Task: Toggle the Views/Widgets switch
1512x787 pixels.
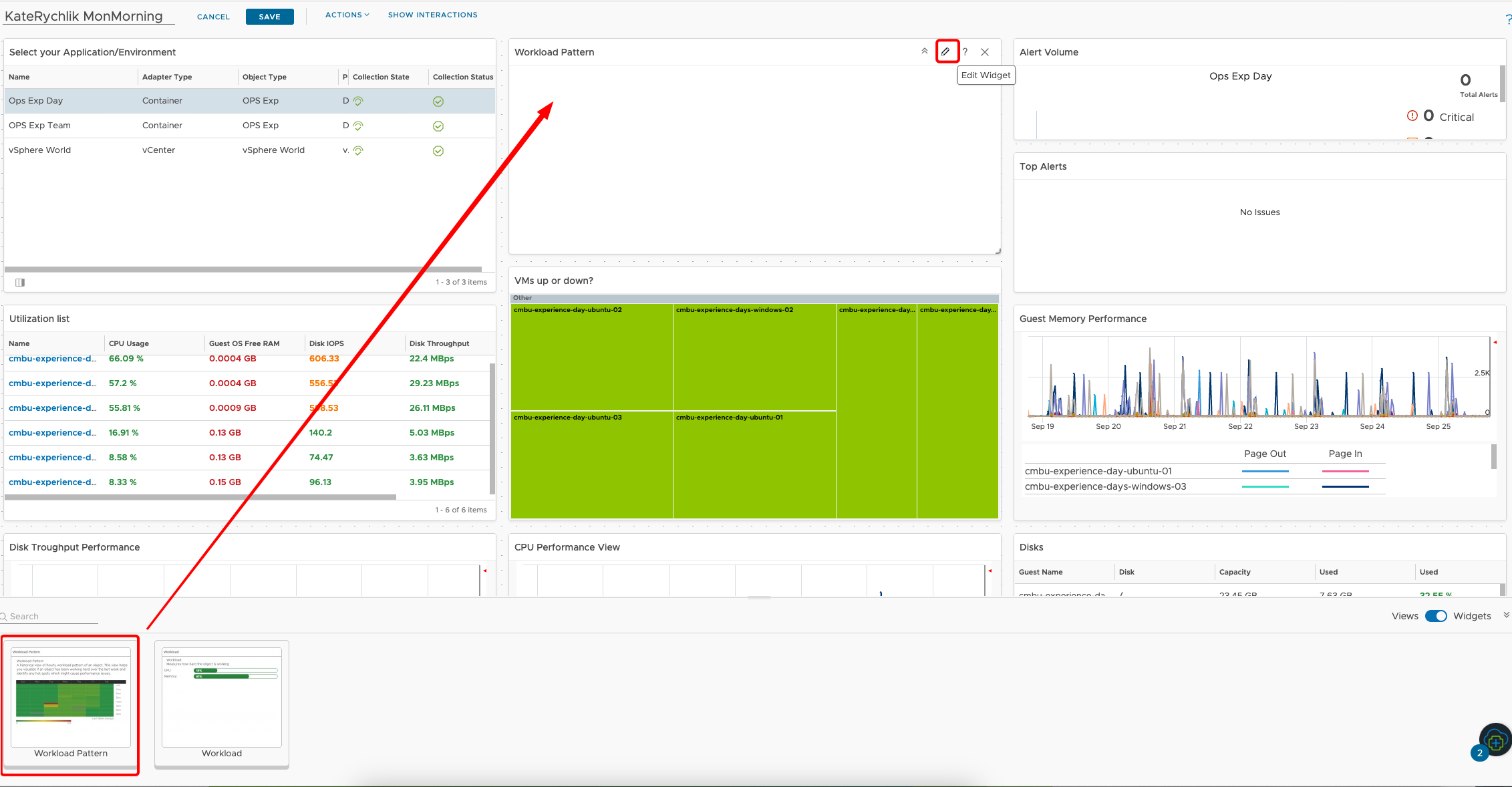Action: pyautogui.click(x=1437, y=616)
